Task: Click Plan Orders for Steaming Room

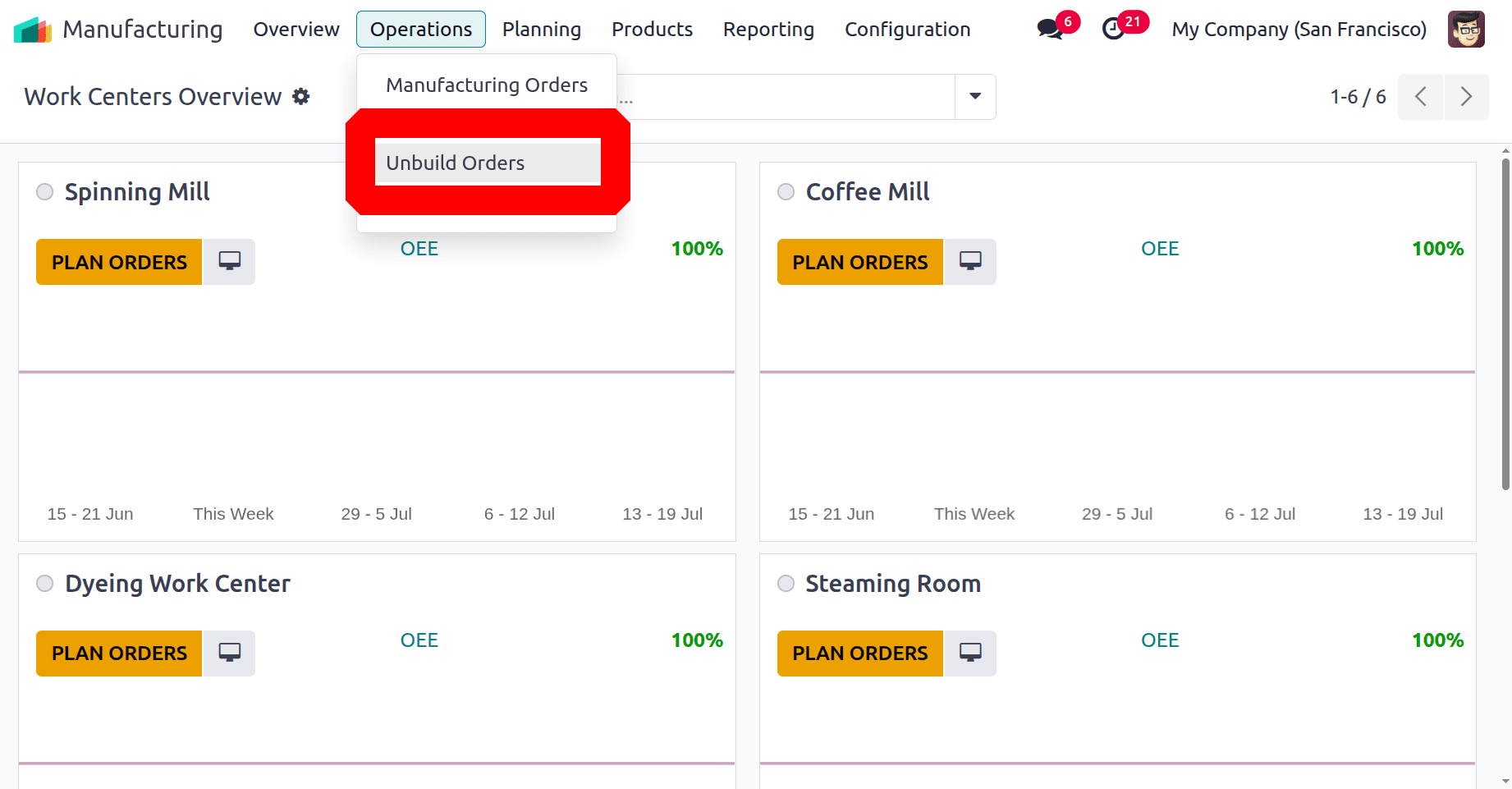Action: point(859,654)
